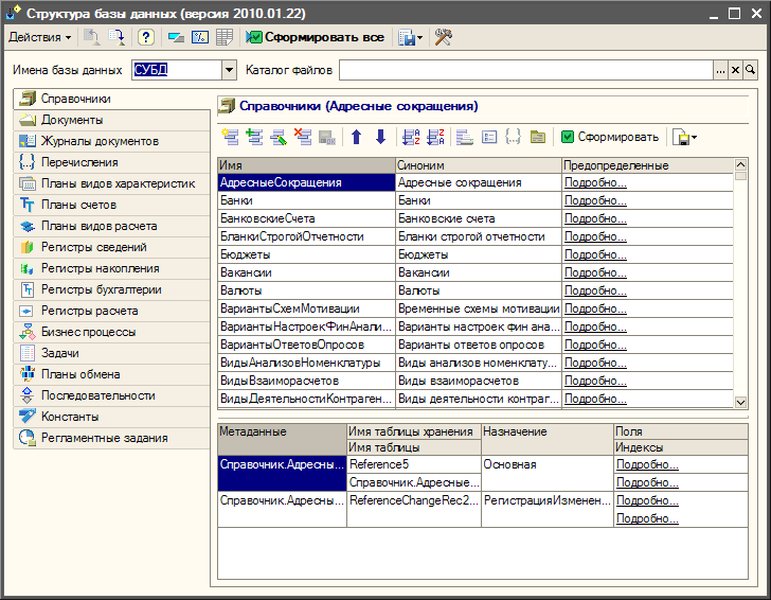This screenshot has height=600, width=771.
Task: Click the curly braces icon in list toolbar
Action: [x=513, y=137]
